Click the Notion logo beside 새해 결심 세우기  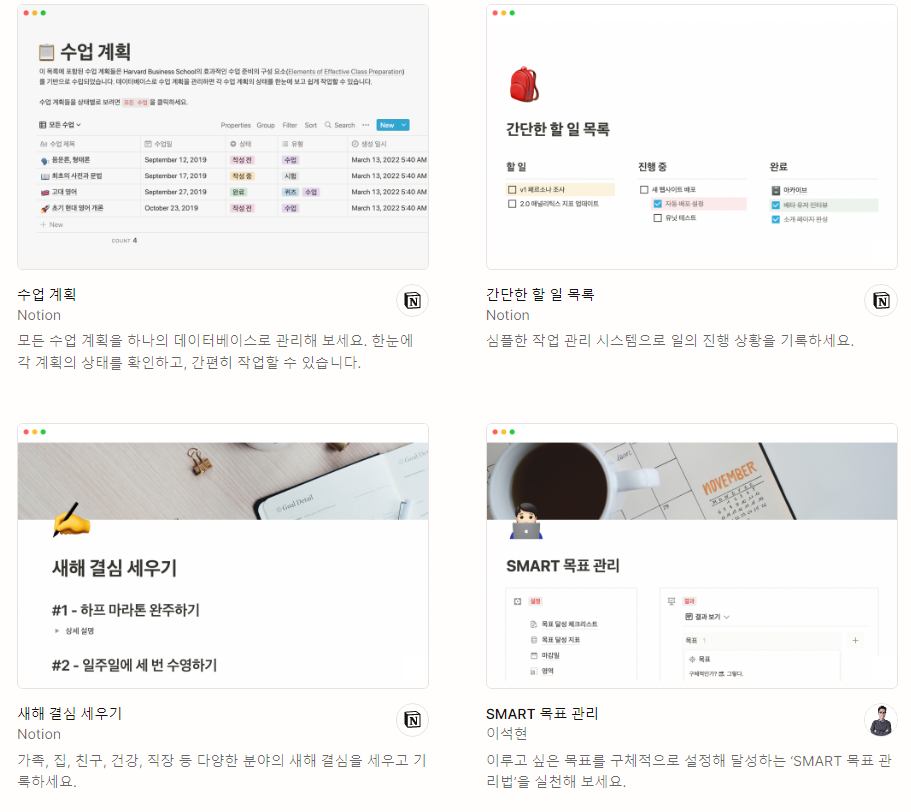tap(413, 720)
